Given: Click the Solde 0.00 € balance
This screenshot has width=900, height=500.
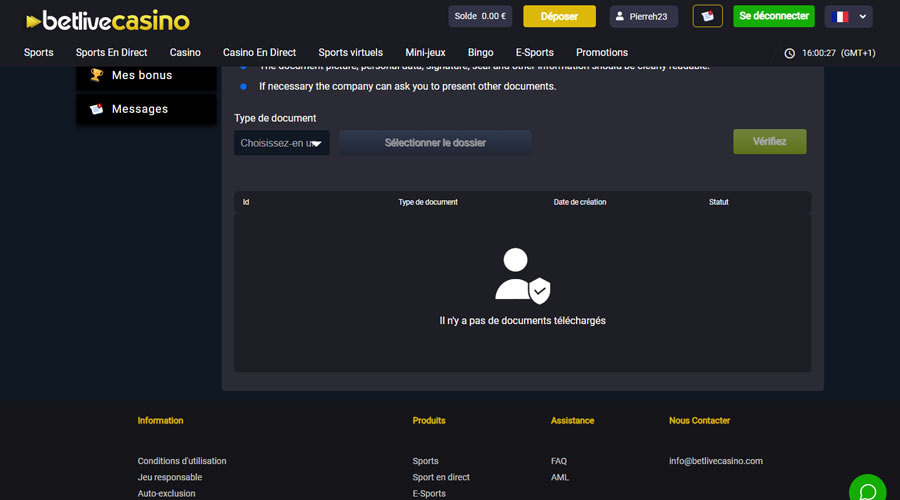Looking at the screenshot, I should point(480,16).
